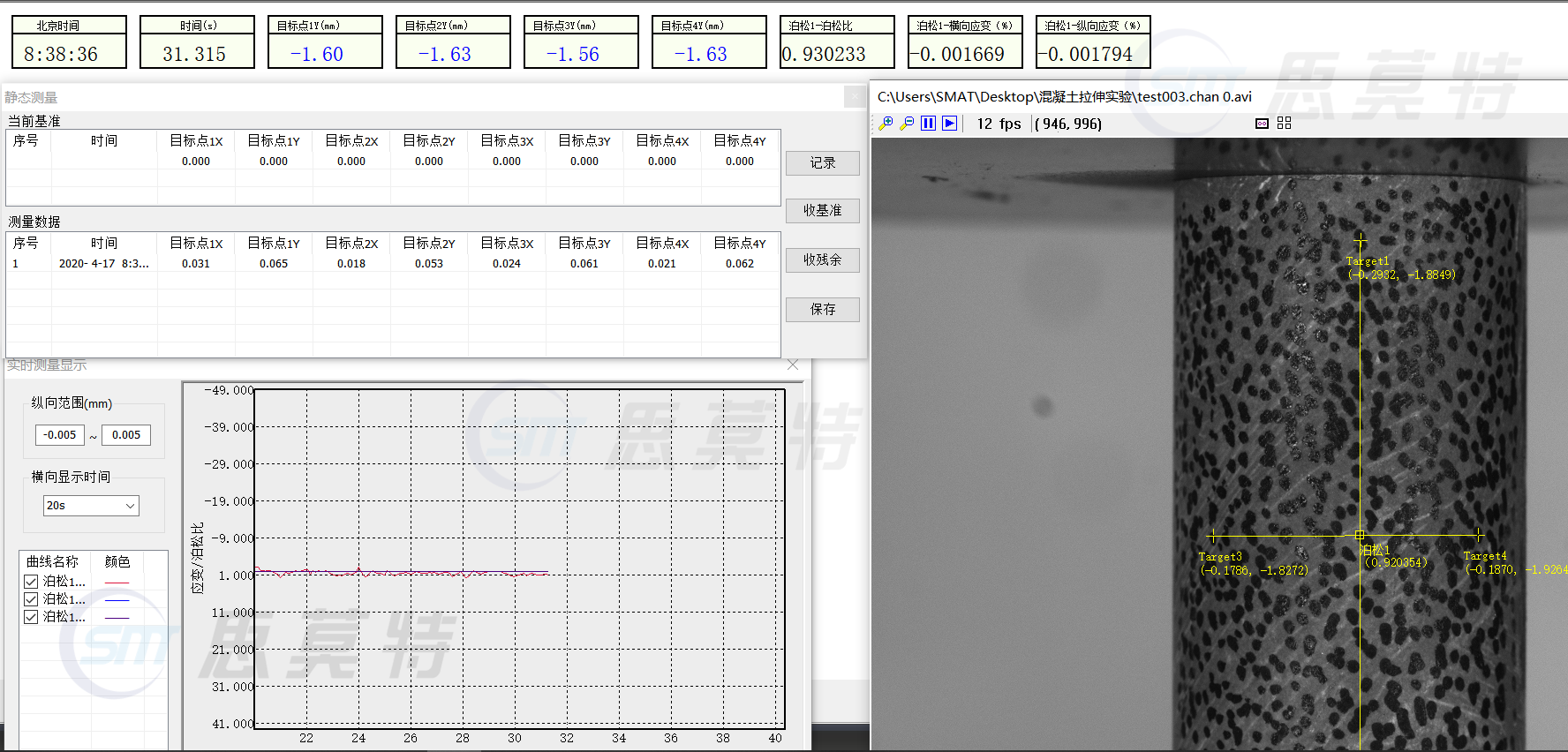This screenshot has width=1568, height=752.
Task: Click the zoom in magnifier icon
Action: coord(886,124)
